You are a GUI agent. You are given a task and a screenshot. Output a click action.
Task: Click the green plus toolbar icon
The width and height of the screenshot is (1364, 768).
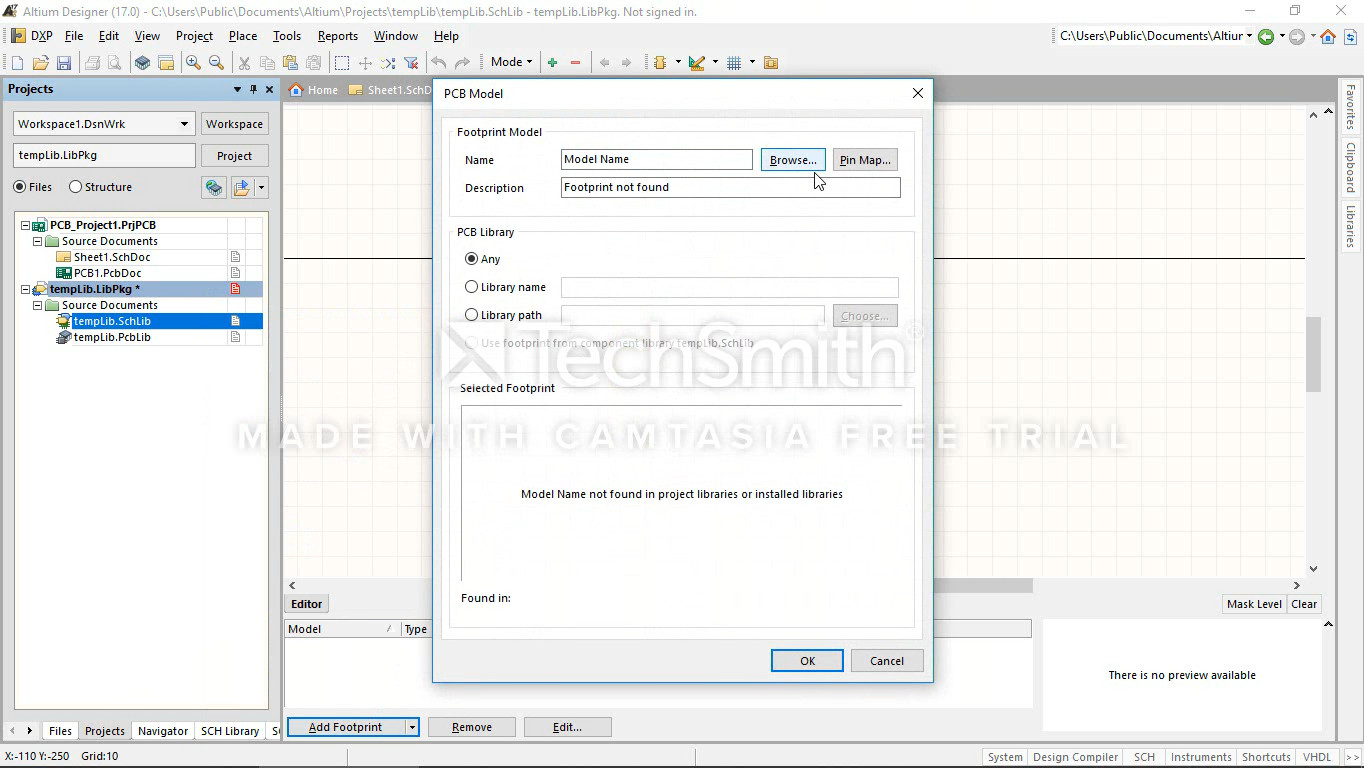tap(552, 63)
